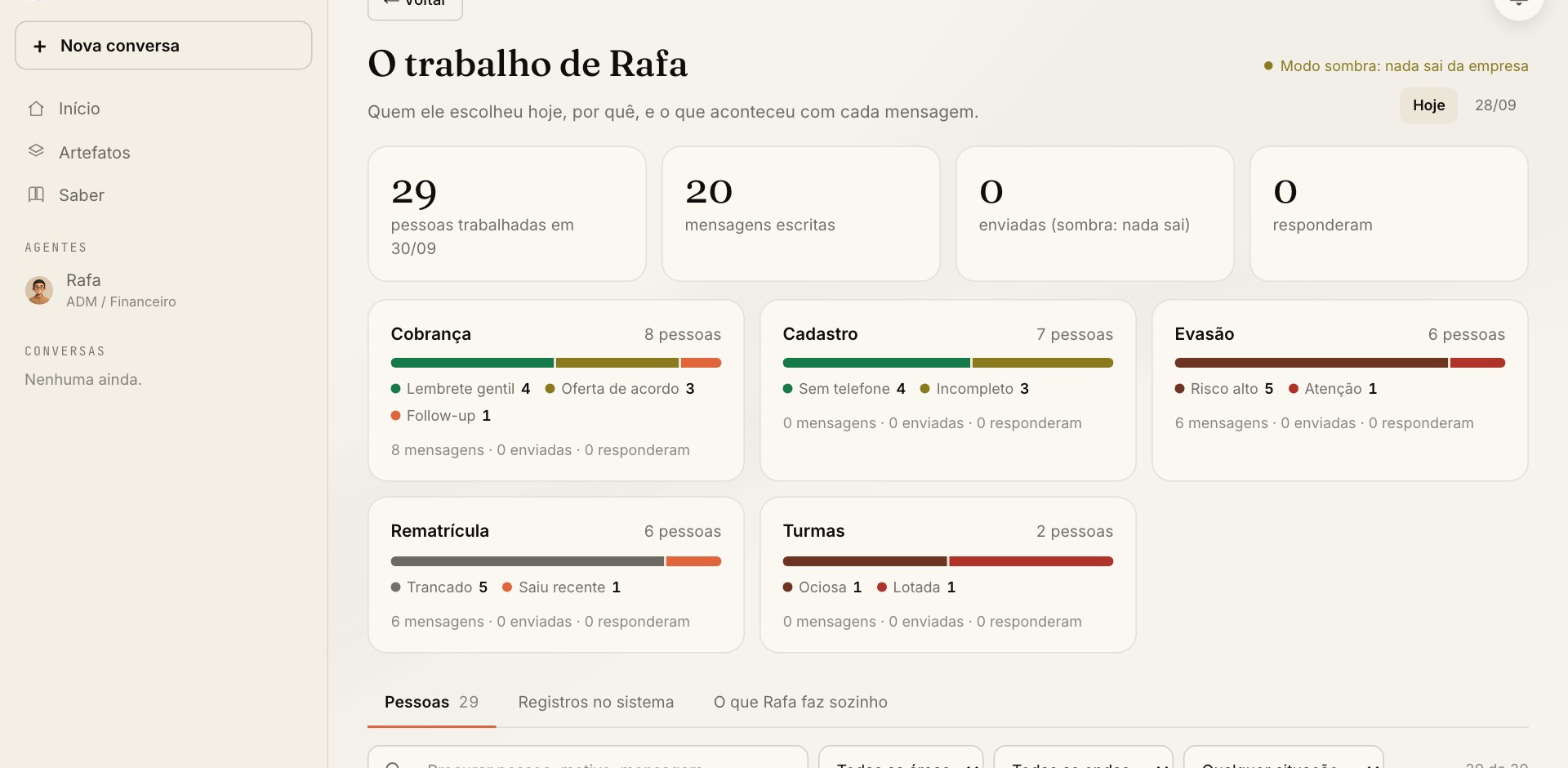The height and width of the screenshot is (768, 1568).
Task: Click the Voltar back arrow button
Action: [415, 5]
